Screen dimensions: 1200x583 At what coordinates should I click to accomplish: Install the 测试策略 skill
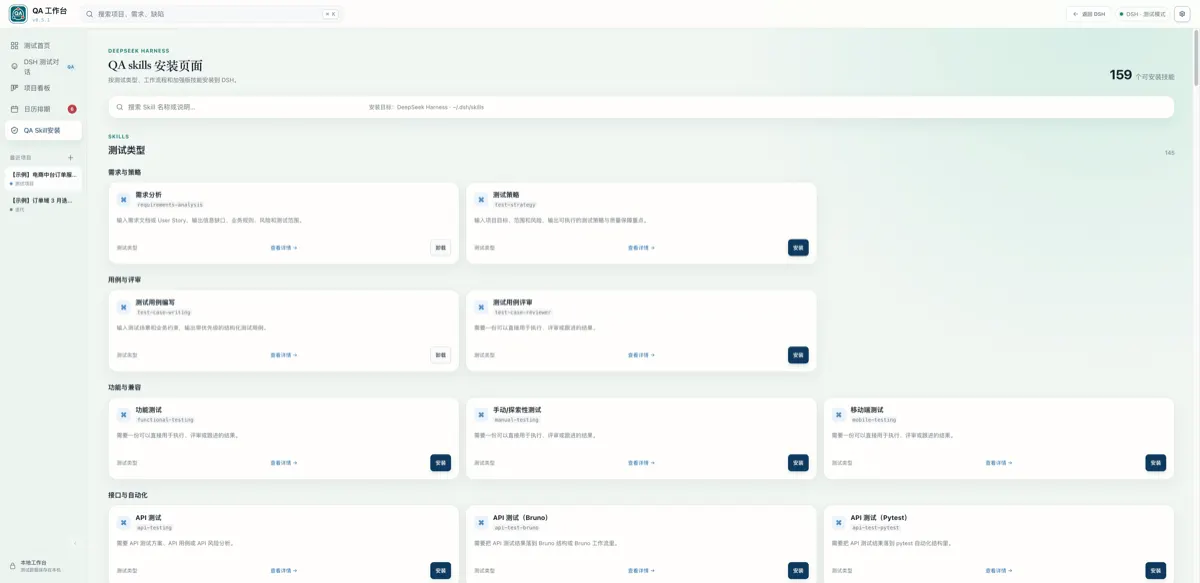pyautogui.click(x=798, y=247)
